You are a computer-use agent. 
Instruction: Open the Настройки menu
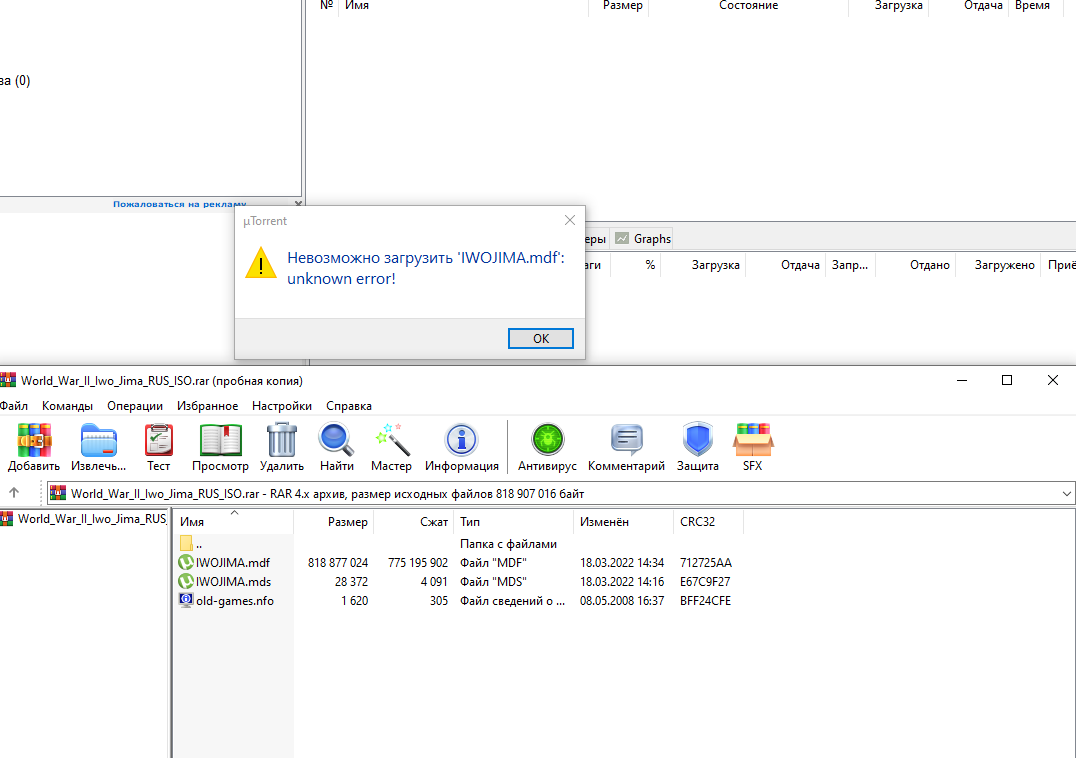(x=281, y=405)
